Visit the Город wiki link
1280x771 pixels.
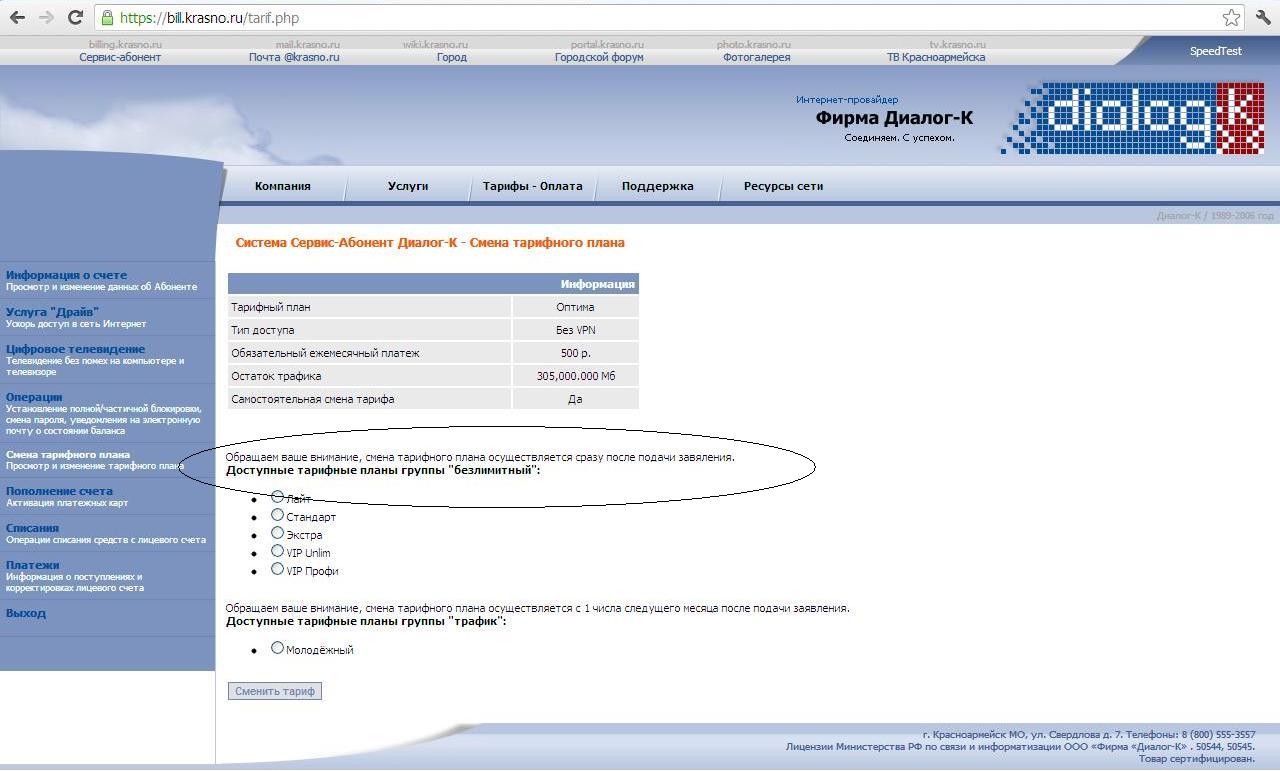pos(452,57)
